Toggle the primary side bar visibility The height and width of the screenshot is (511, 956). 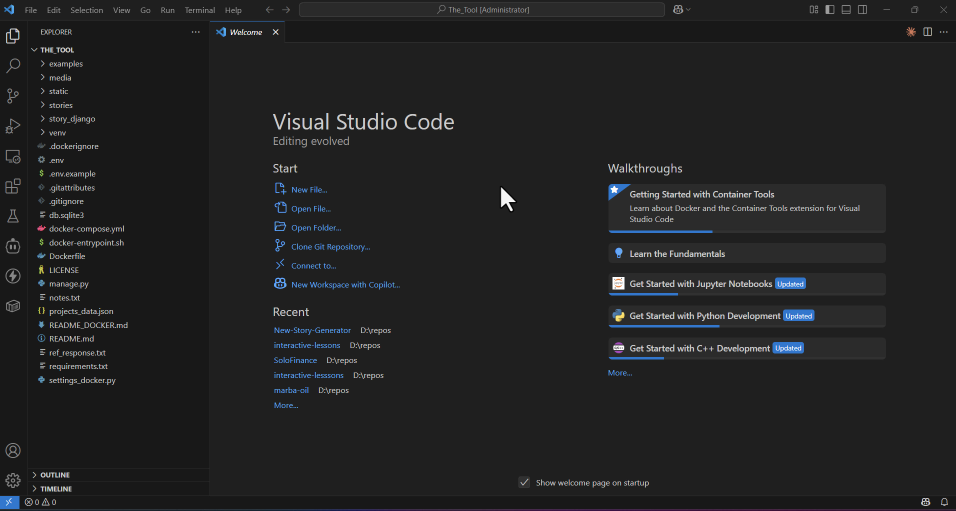click(x=829, y=10)
